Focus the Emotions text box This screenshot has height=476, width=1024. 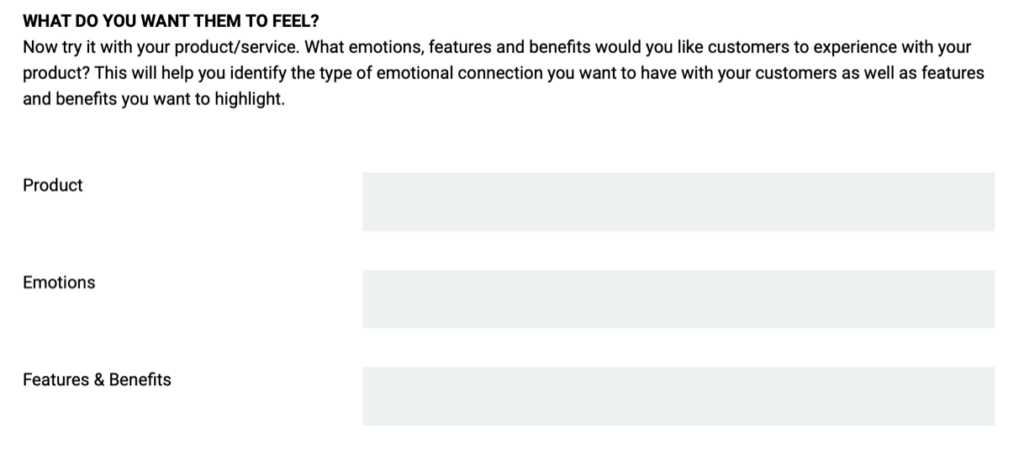tap(679, 299)
